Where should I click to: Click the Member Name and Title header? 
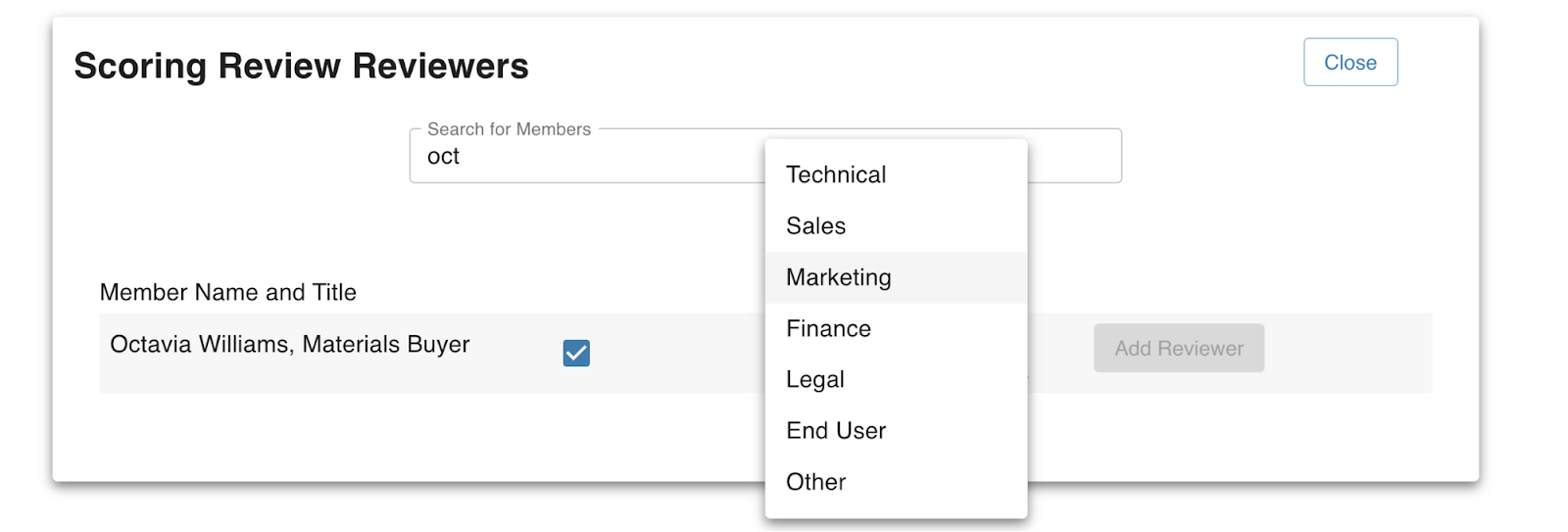pyautogui.click(x=228, y=292)
